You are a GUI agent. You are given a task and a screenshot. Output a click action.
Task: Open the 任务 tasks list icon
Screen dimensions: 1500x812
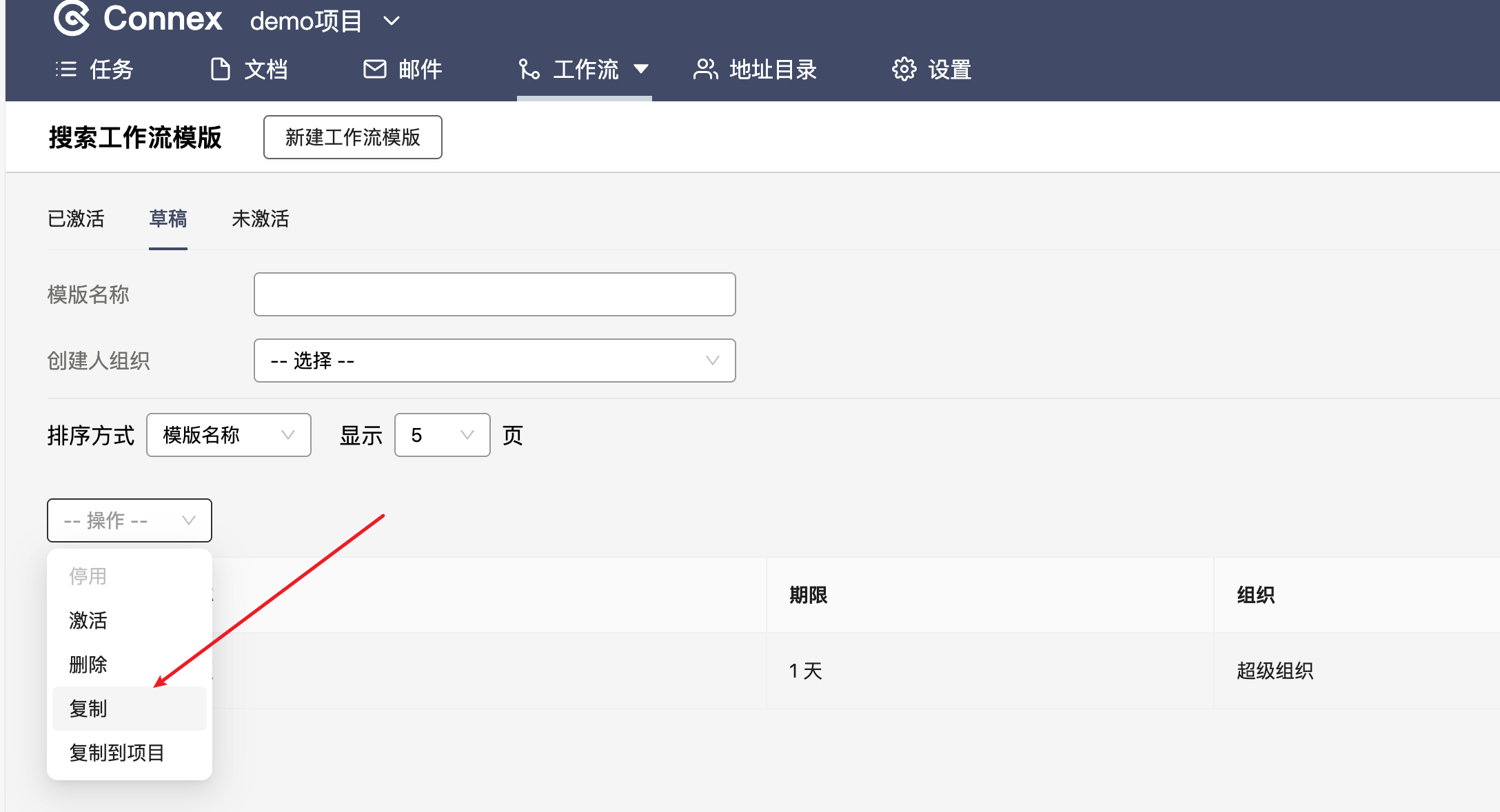(x=66, y=69)
